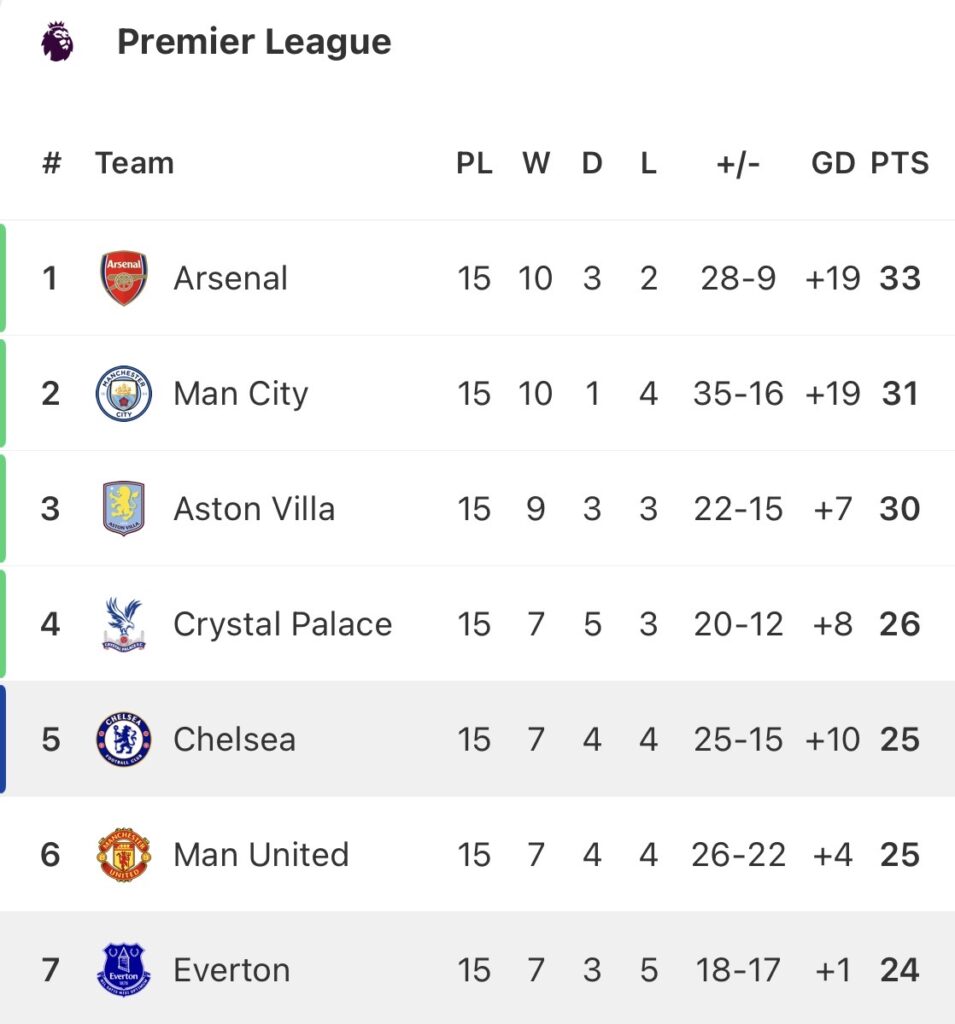The height and width of the screenshot is (1024, 955).
Task: Select the Man City club badge
Action: (124, 393)
